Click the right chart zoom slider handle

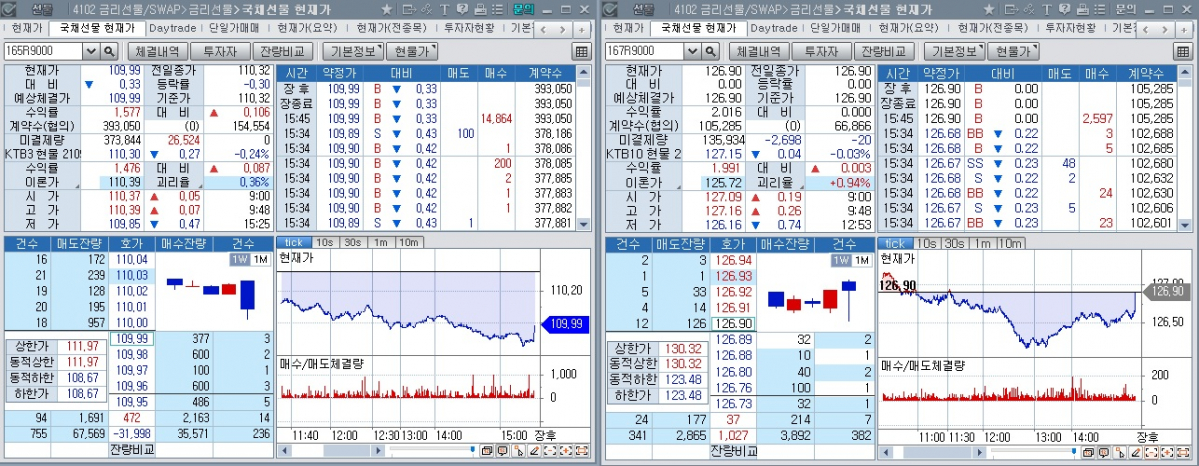coord(1074,451)
